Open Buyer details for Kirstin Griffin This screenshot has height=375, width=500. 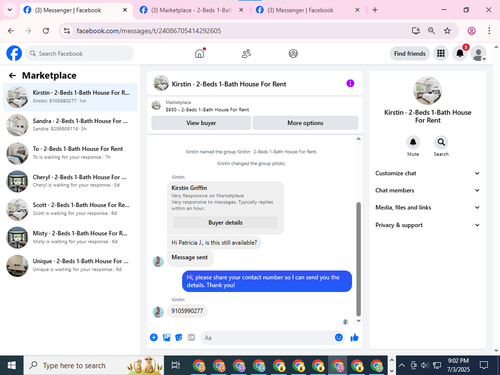pos(225,223)
